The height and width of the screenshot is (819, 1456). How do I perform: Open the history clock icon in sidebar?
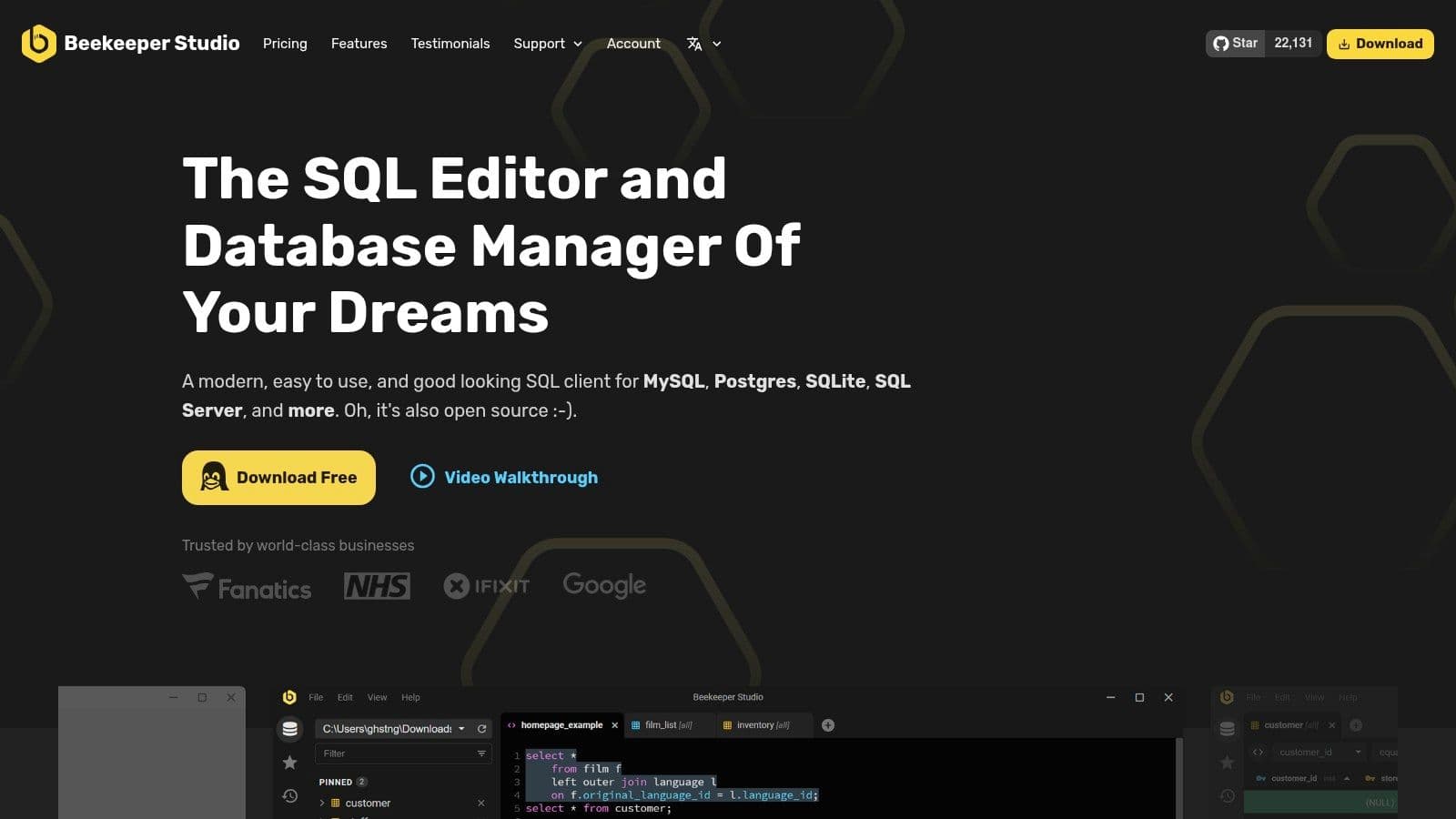pos(290,796)
